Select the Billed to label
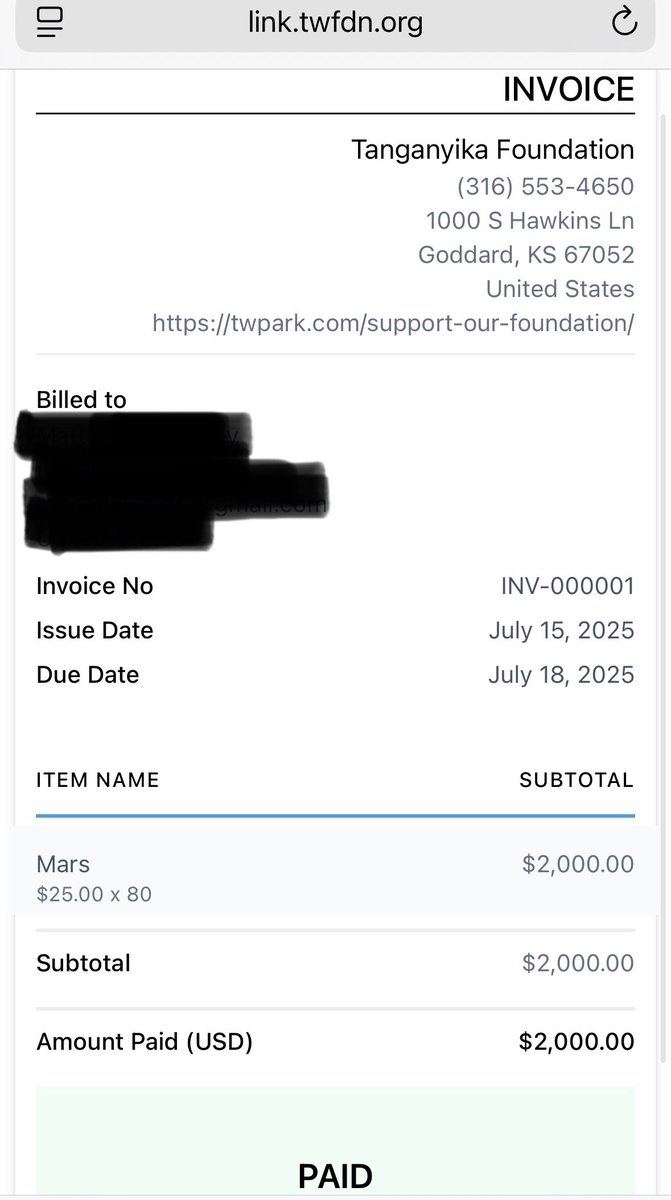This screenshot has height=1200, width=671. tap(81, 399)
